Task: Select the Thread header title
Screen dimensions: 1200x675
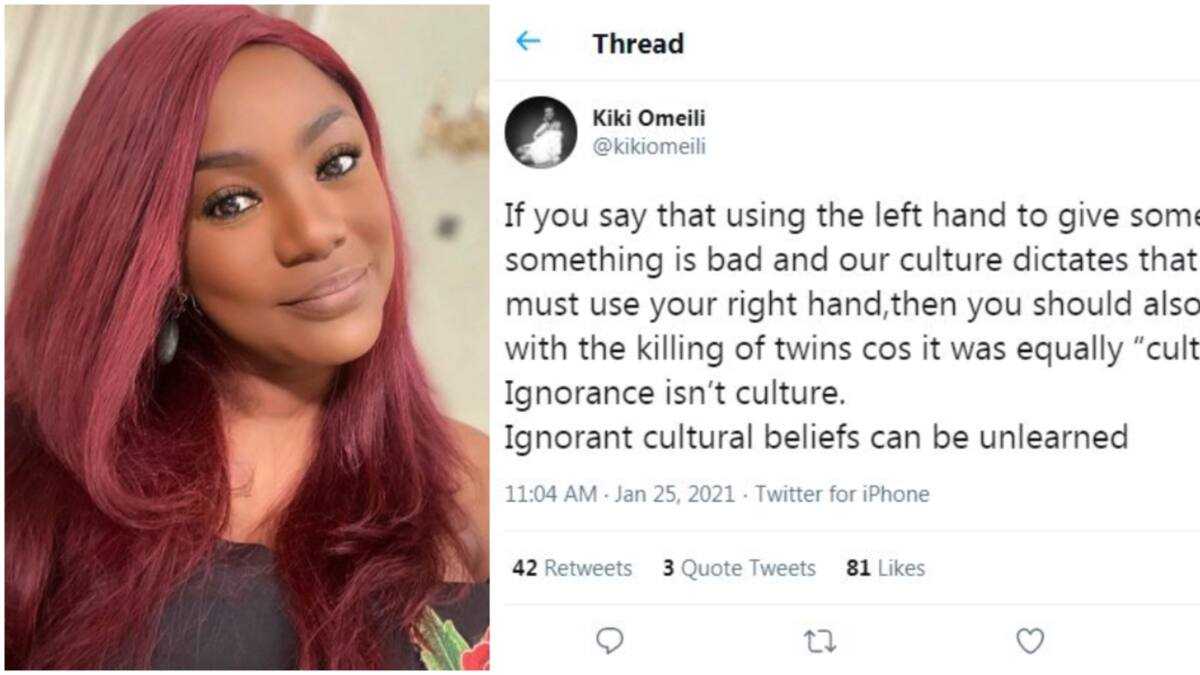Action: tap(638, 43)
